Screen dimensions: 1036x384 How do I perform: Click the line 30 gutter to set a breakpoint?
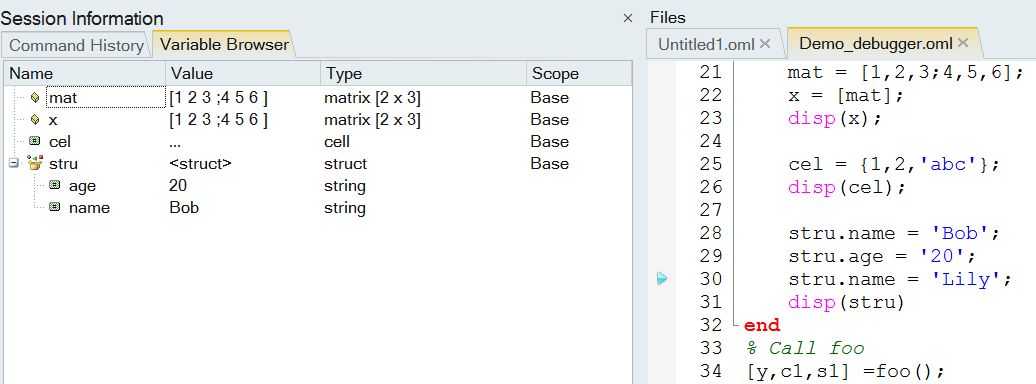663,280
